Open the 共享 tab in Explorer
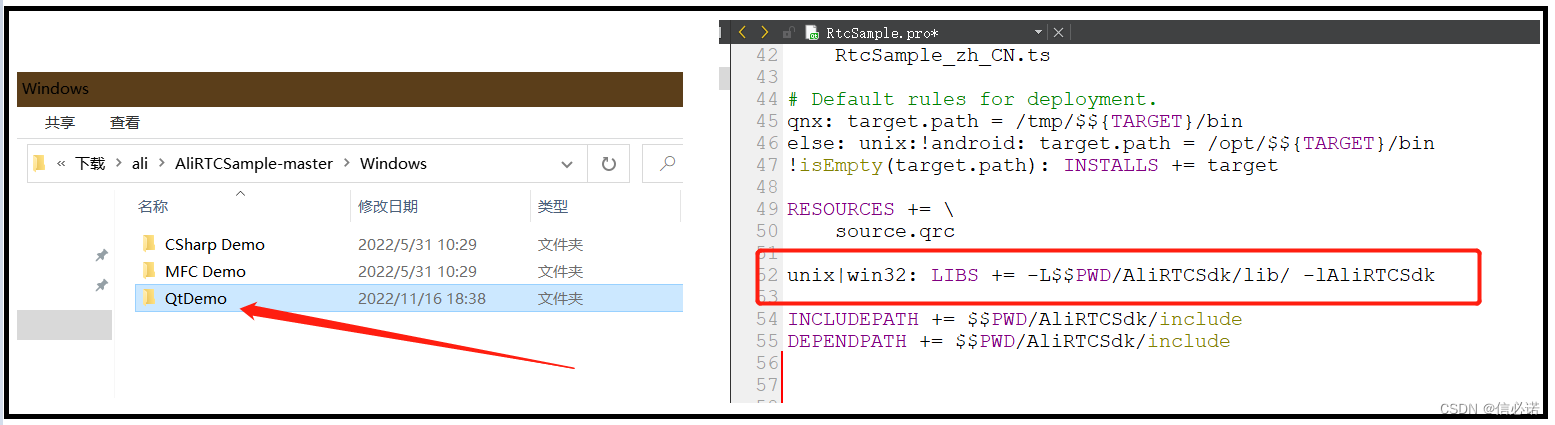1555x425 pixels. click(60, 122)
